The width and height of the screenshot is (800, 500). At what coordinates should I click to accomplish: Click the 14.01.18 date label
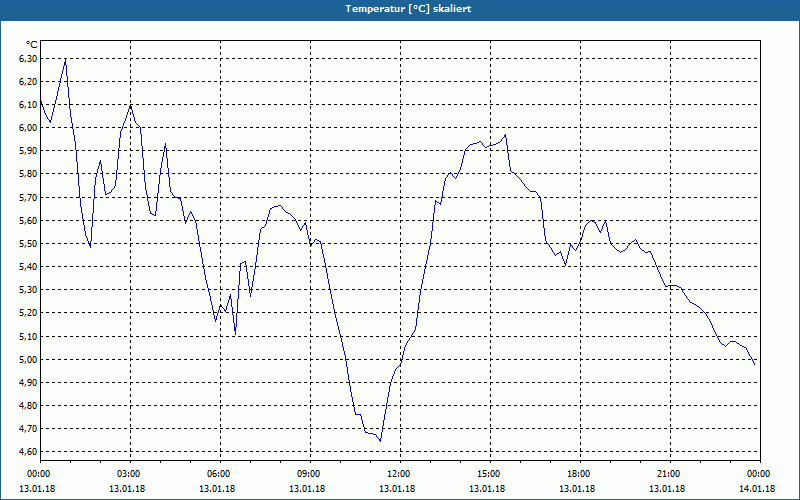(x=757, y=489)
